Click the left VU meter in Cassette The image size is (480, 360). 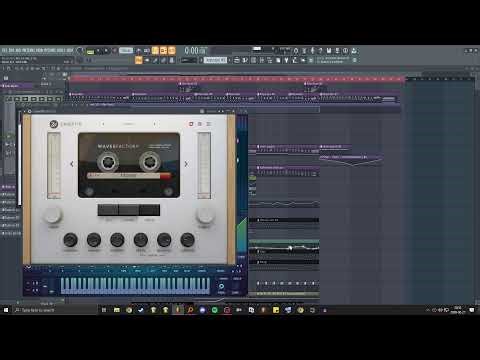[x=54, y=165]
